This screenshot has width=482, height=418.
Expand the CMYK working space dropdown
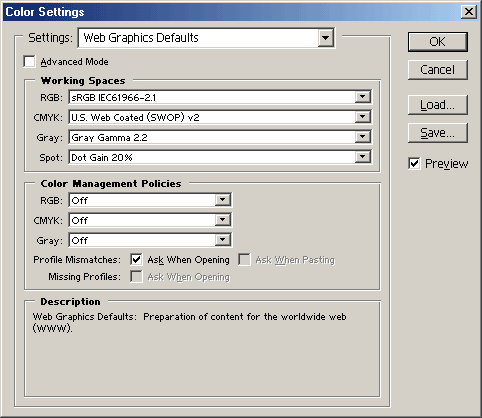point(363,117)
